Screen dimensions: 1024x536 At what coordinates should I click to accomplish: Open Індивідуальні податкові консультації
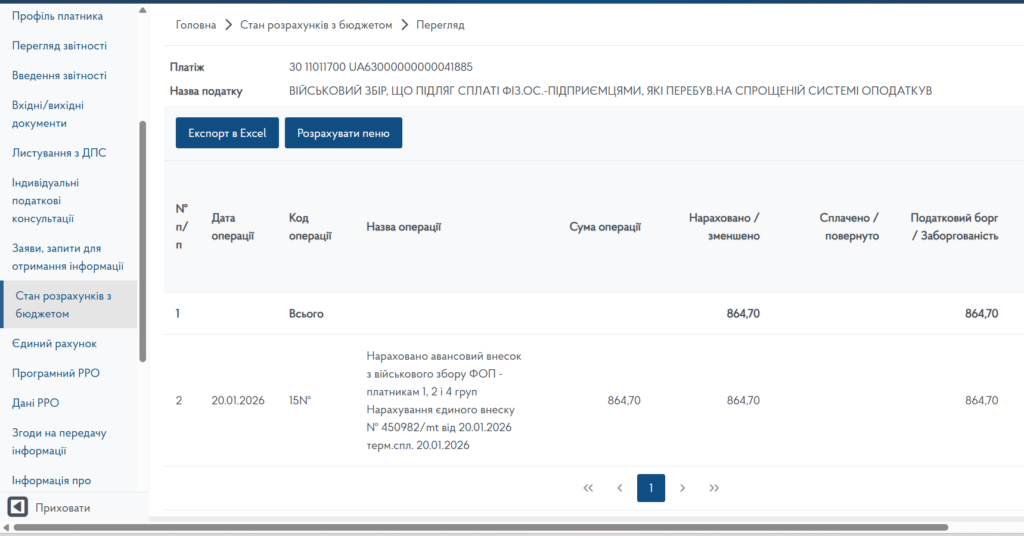[x=45, y=200]
